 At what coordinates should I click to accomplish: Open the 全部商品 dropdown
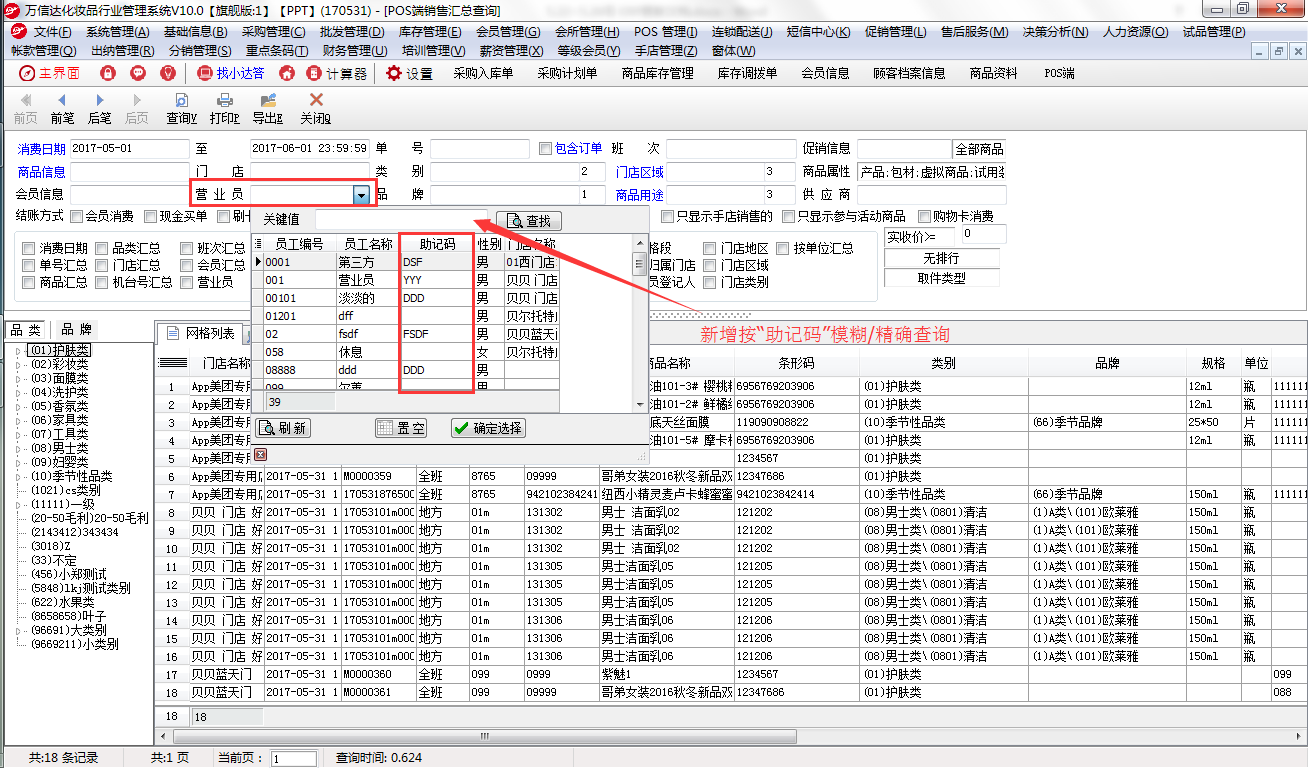(x=979, y=149)
